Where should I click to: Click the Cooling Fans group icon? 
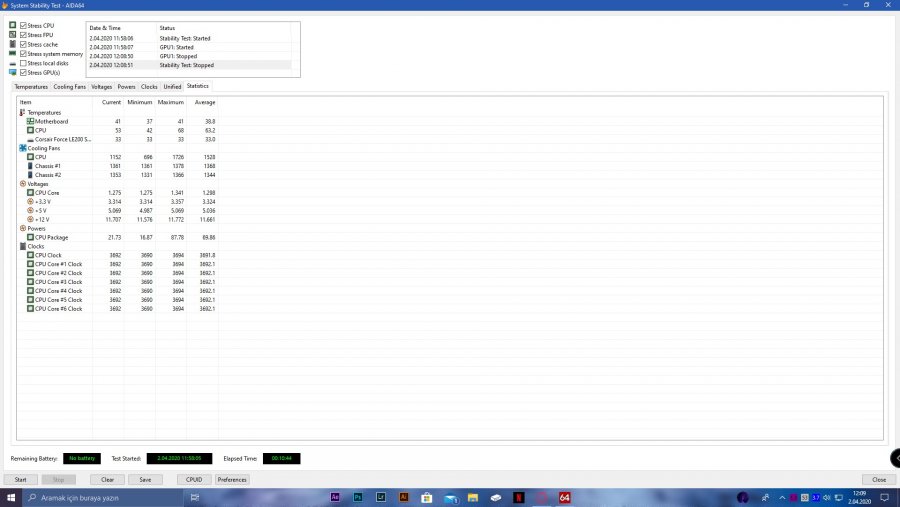23,148
